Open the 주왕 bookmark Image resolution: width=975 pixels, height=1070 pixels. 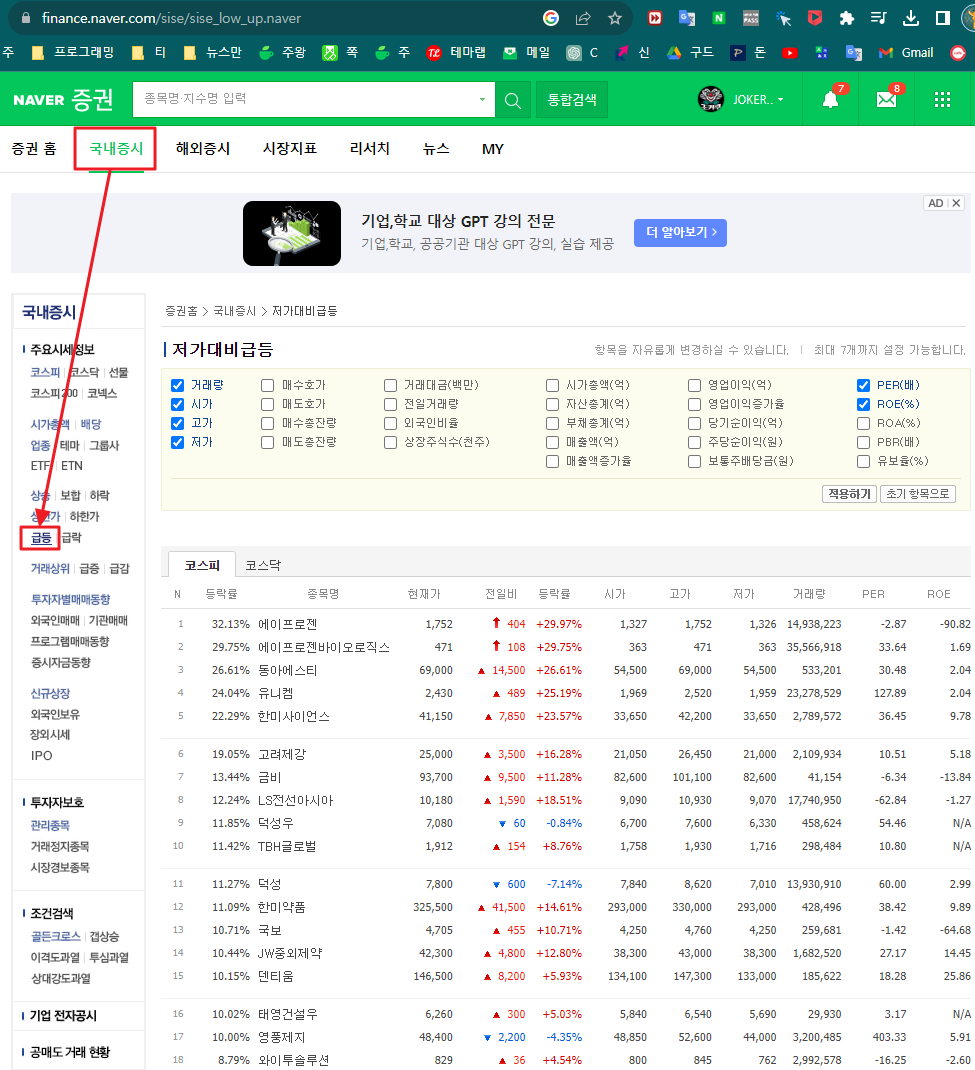[x=282, y=53]
